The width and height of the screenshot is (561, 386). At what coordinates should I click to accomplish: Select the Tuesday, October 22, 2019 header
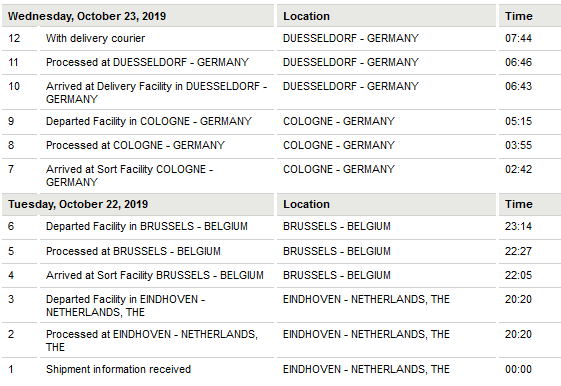78,204
